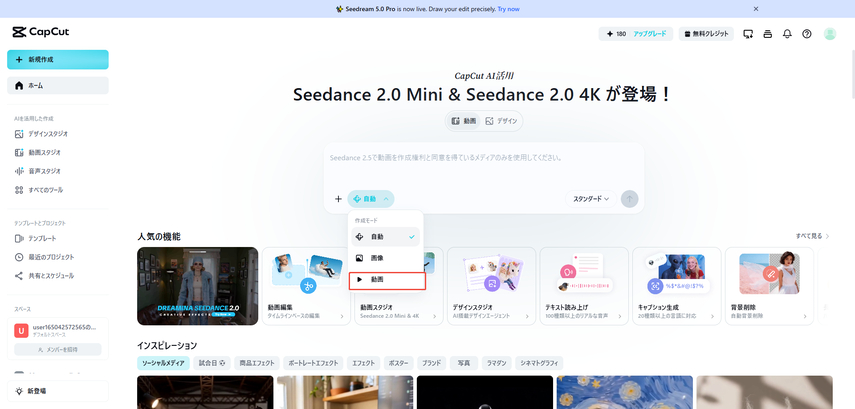Image resolution: width=855 pixels, height=409 pixels.
Task: Select the ポスター filter tab
Action: [x=399, y=363]
